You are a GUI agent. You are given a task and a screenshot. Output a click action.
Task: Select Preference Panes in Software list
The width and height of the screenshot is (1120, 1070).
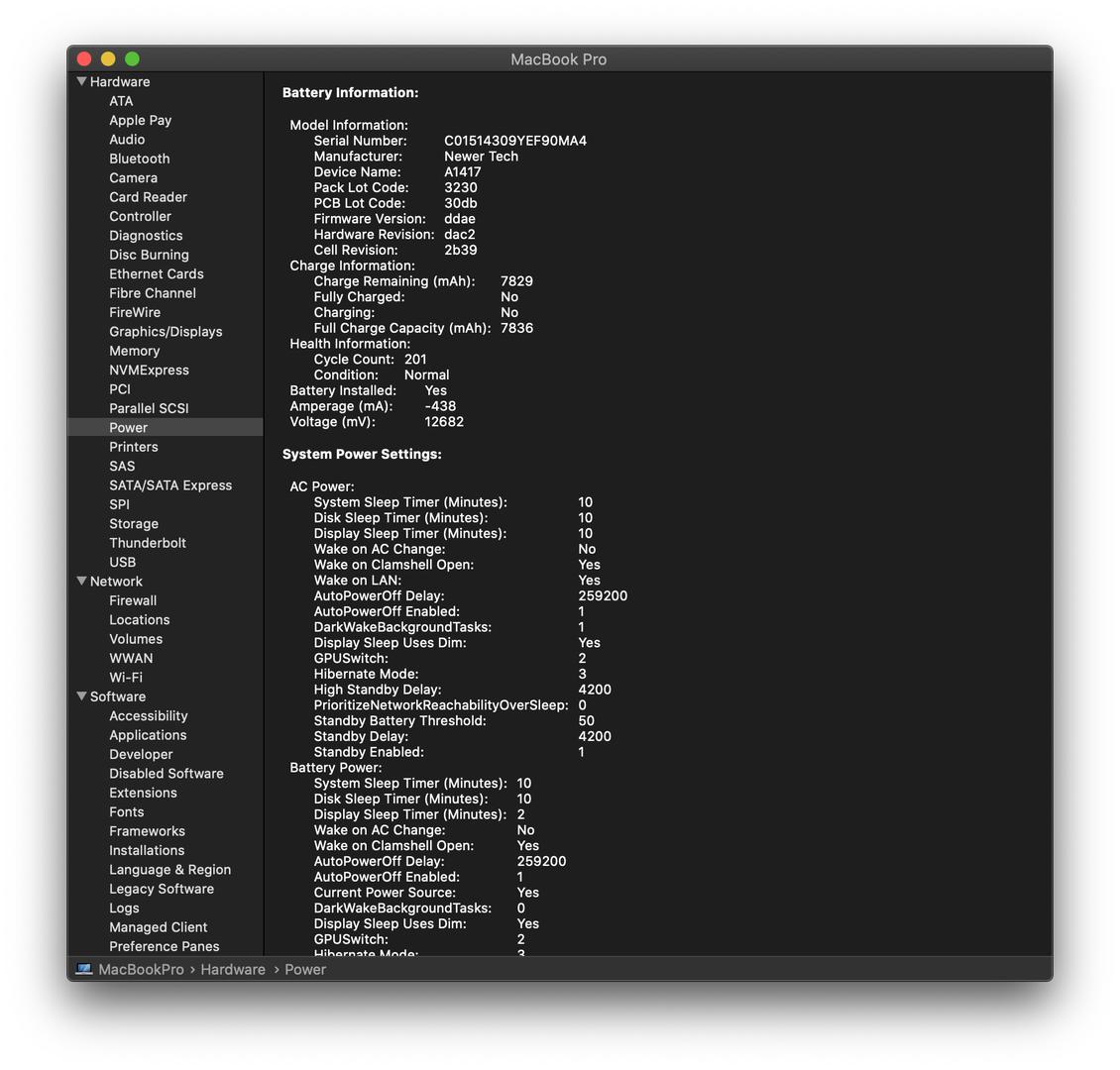click(164, 946)
